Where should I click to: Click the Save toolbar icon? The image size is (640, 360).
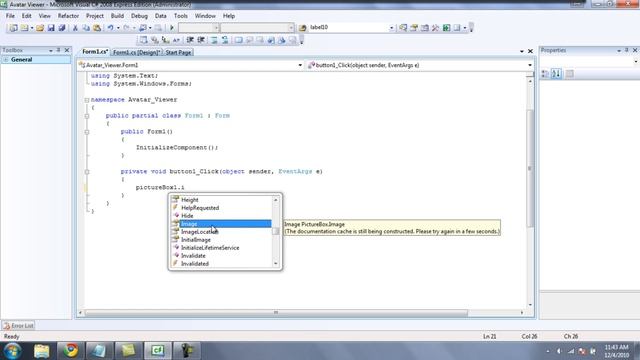coord(51,28)
